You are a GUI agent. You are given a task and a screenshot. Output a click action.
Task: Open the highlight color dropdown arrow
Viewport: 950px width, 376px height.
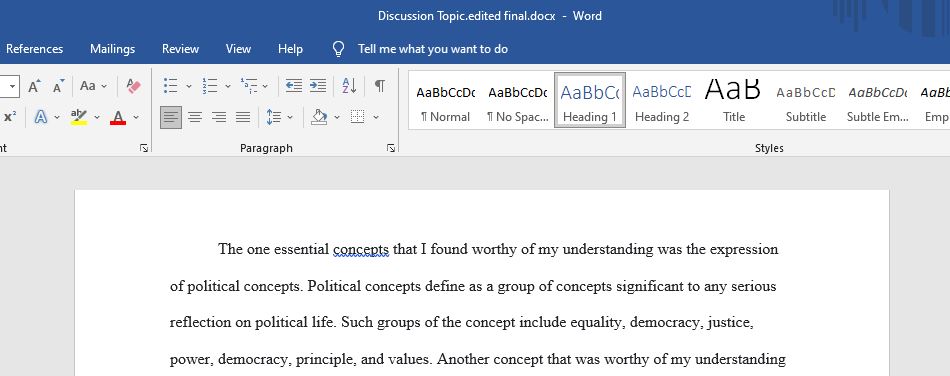click(96, 117)
